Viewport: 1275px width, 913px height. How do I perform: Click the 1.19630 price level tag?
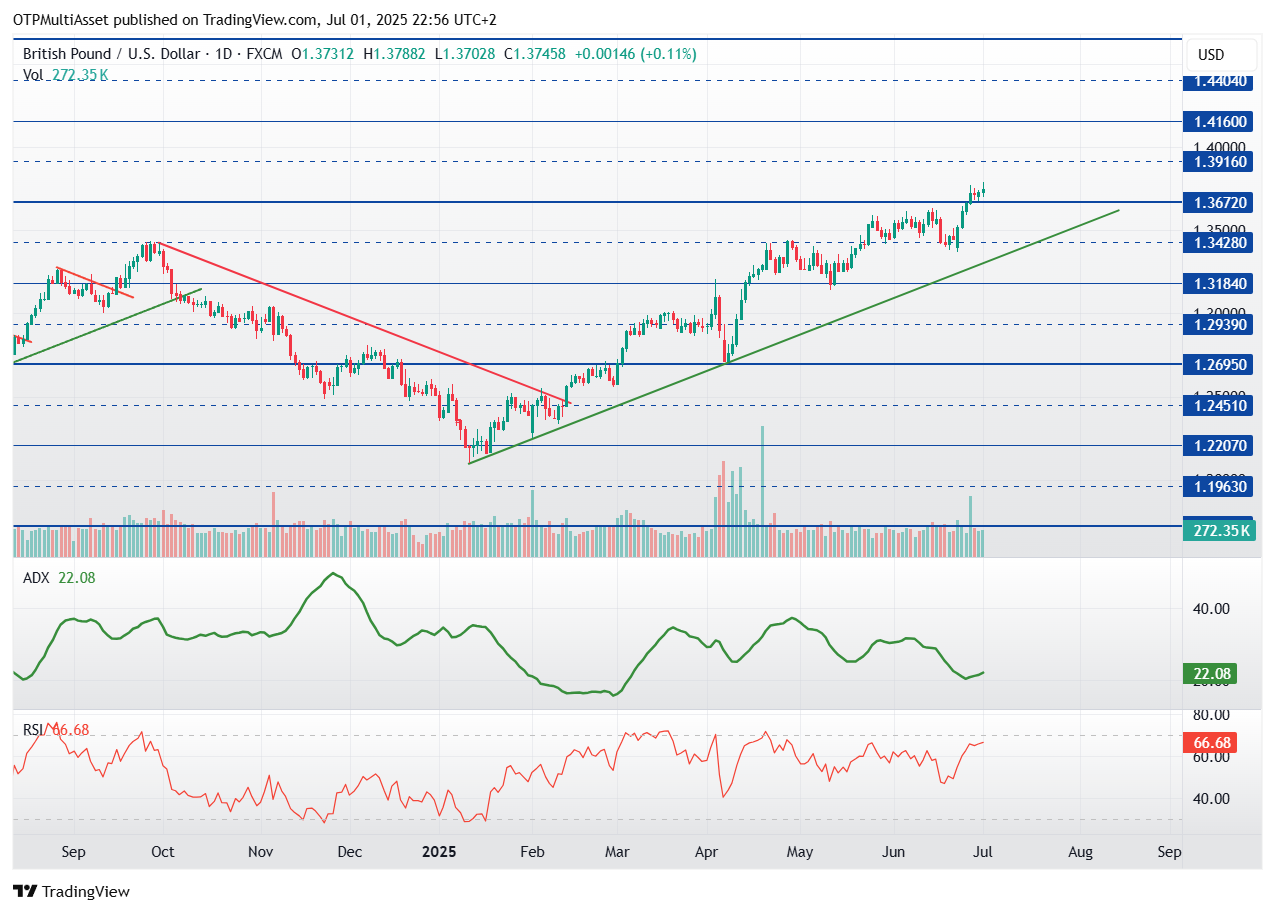tap(1219, 486)
